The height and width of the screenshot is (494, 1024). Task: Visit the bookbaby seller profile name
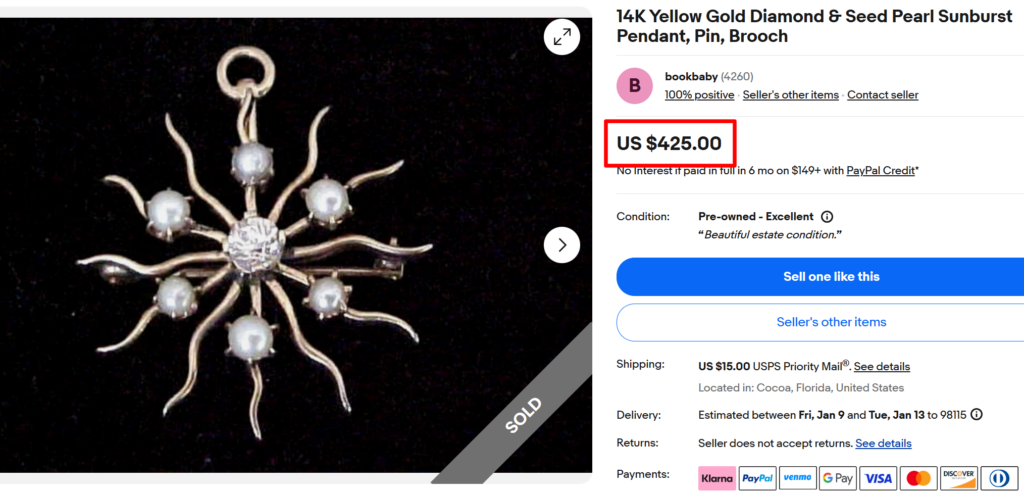(690, 76)
